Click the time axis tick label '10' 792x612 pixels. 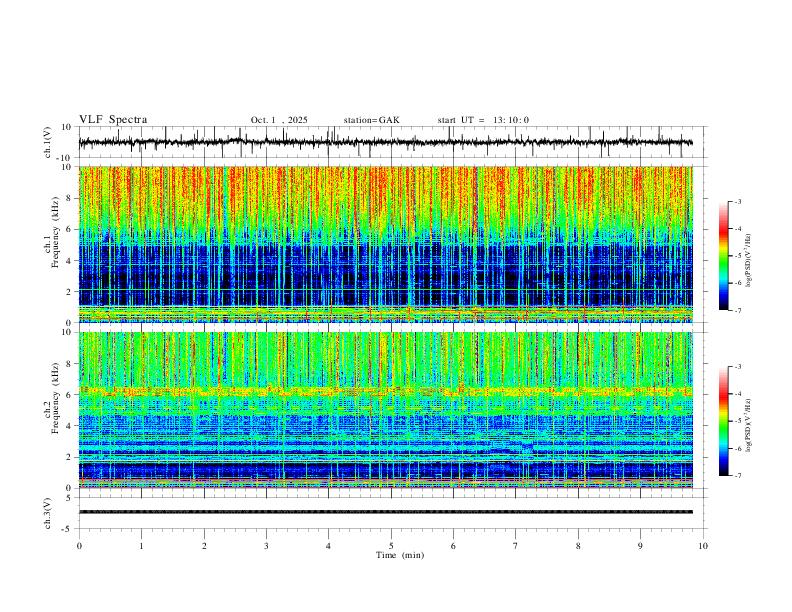point(703,546)
